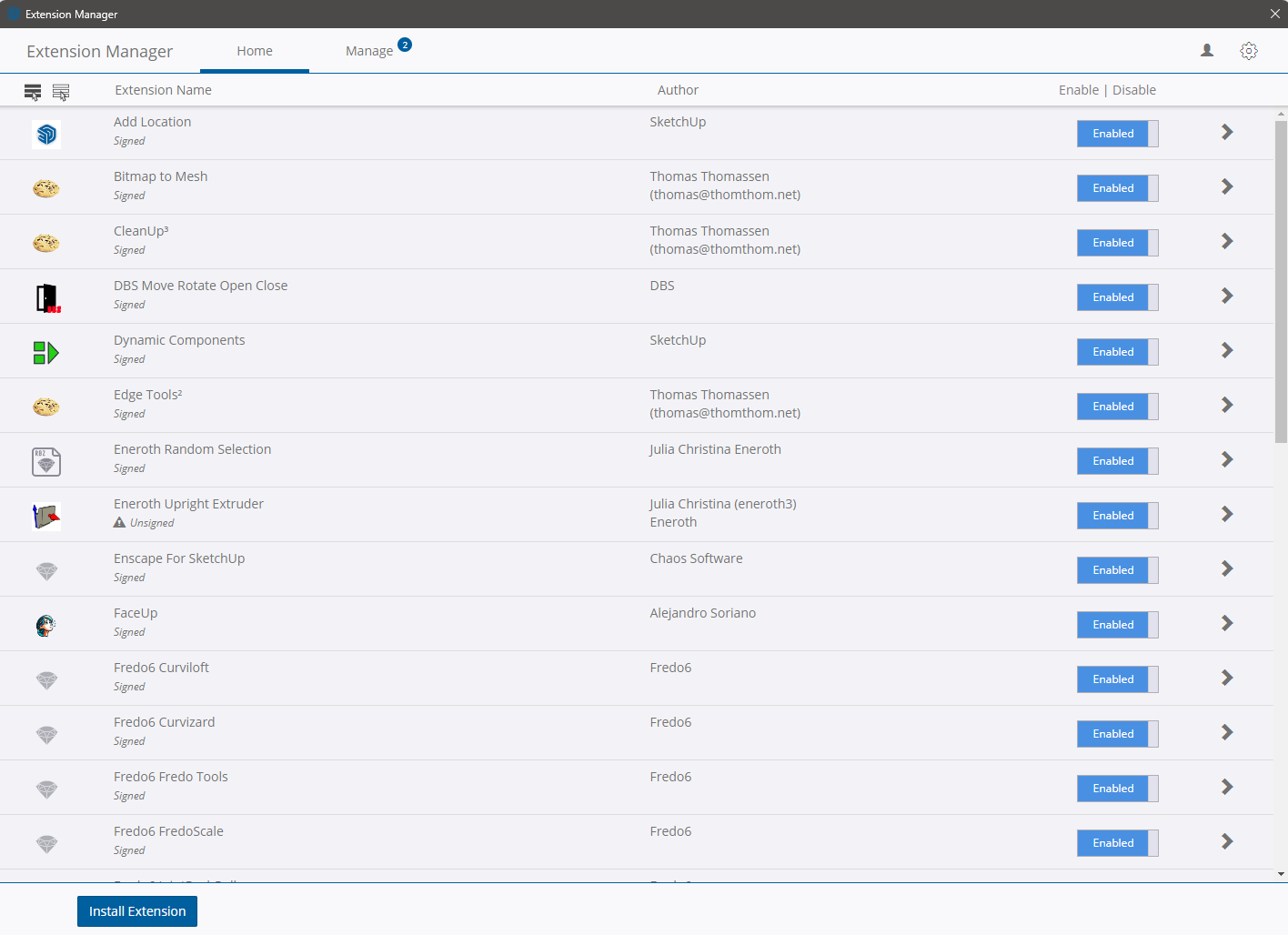Screen dimensions: 1288x935
Task: Select the Home tab
Action: (255, 51)
